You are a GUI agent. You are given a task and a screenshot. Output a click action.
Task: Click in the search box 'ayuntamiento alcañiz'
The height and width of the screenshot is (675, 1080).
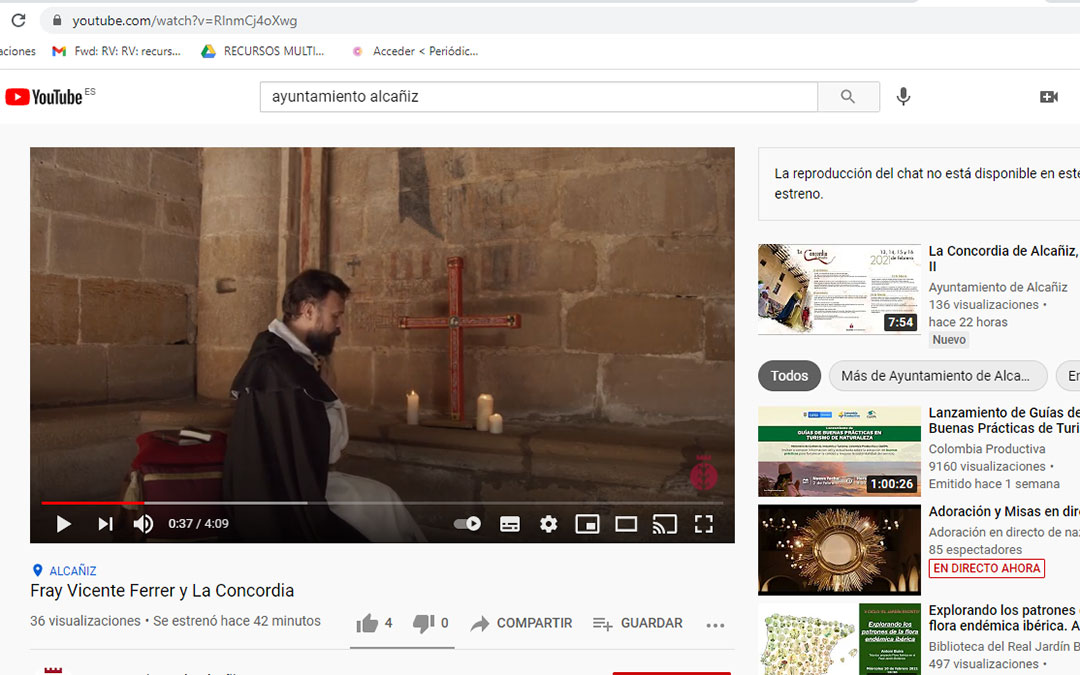click(x=539, y=96)
